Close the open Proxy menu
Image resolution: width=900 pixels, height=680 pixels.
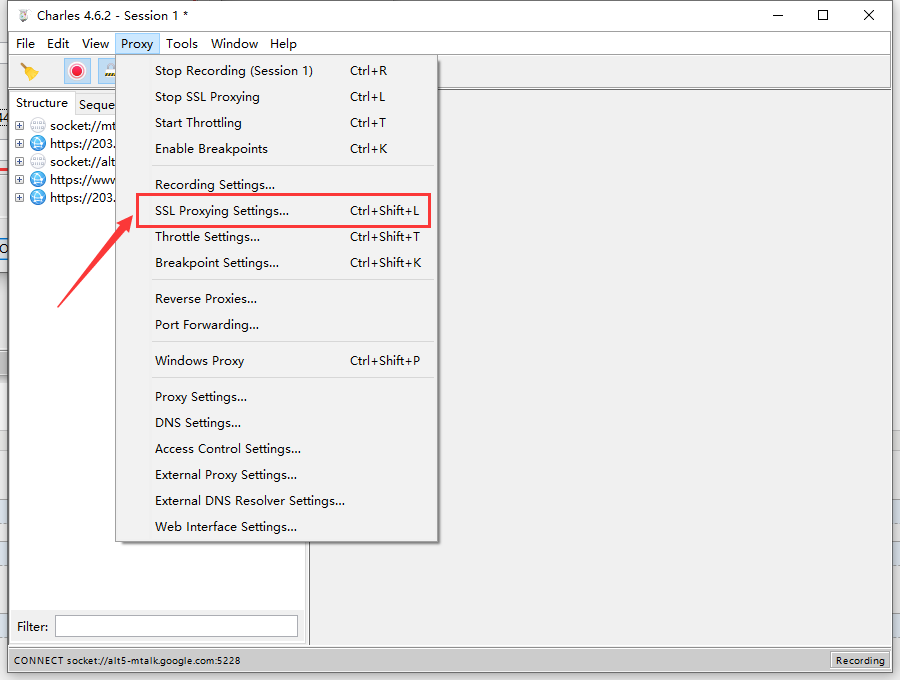point(137,44)
